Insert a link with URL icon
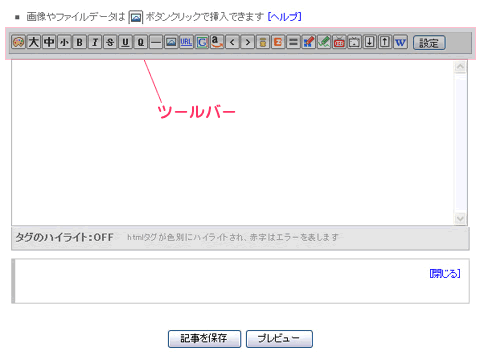Image resolution: width=480 pixels, height=360 pixels. pyautogui.click(x=186, y=42)
